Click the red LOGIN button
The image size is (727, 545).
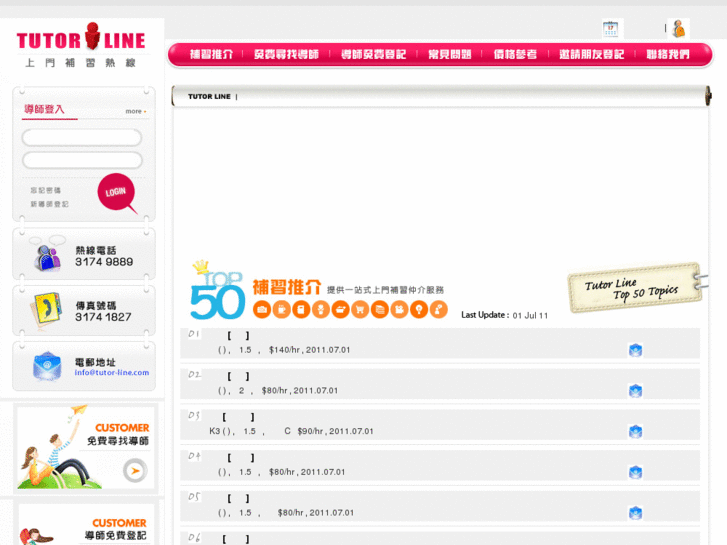(116, 192)
